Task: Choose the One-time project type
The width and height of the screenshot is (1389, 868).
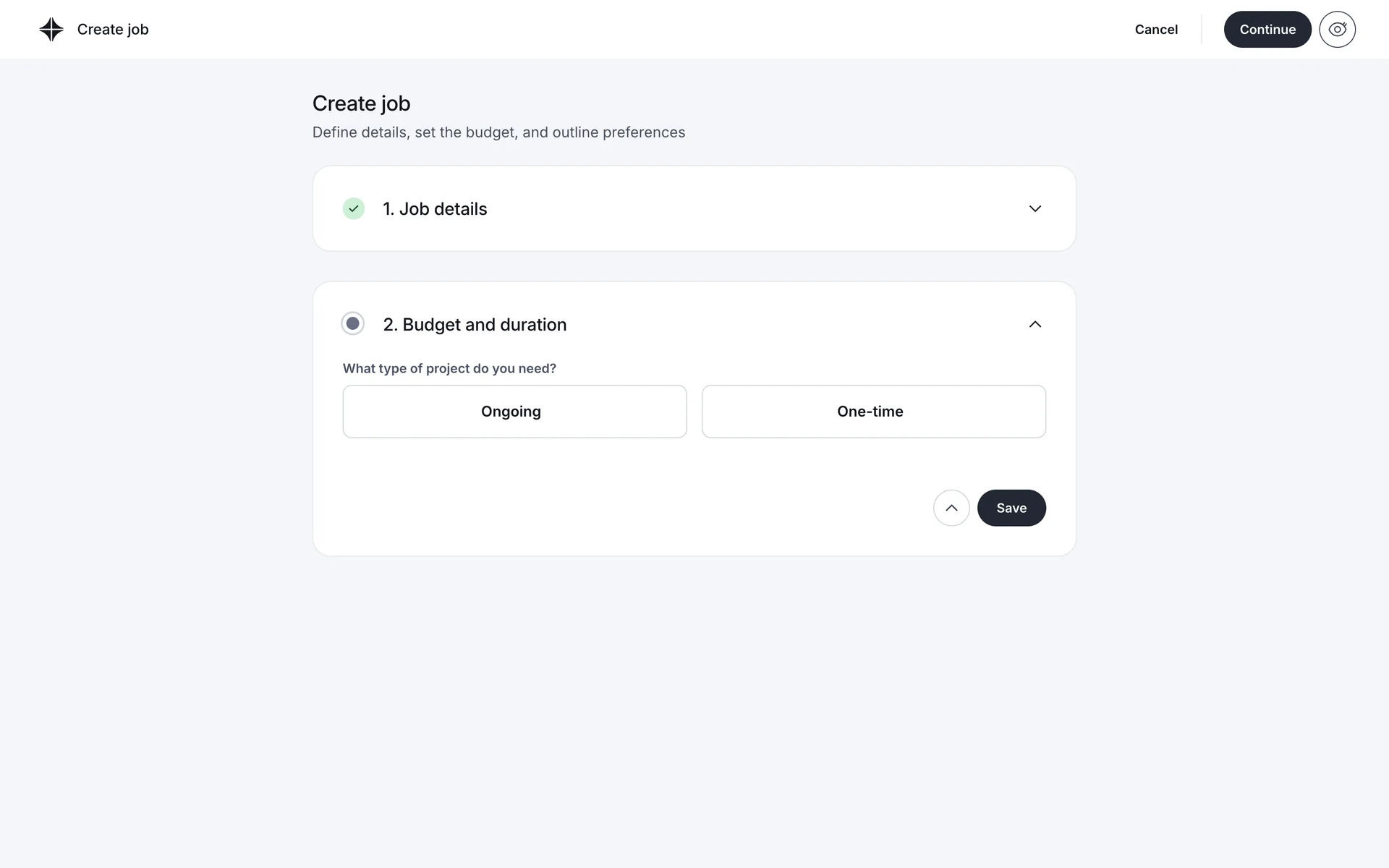Action: pos(873,412)
